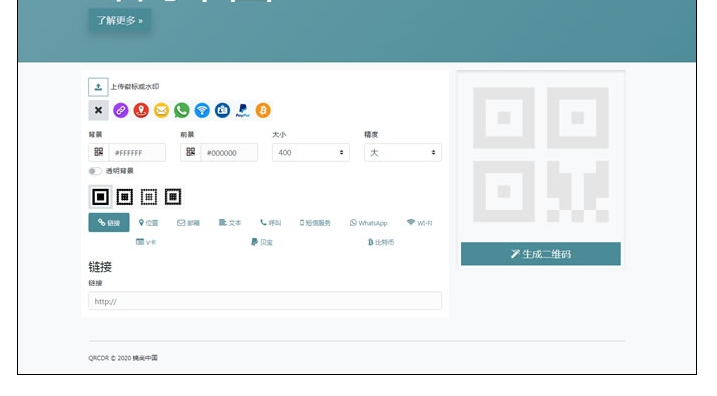Choose the PayPal logo icon

[242, 110]
